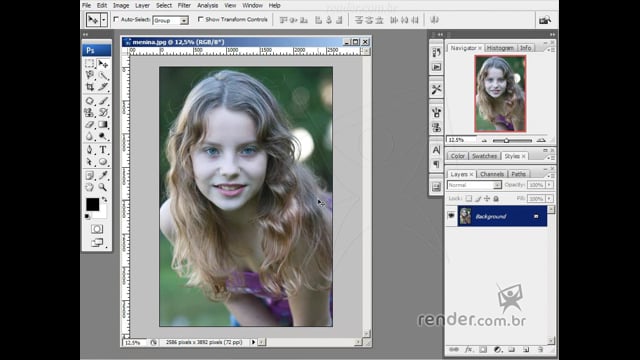Select the Dodge tool
The height and width of the screenshot is (360, 640).
pos(103,136)
